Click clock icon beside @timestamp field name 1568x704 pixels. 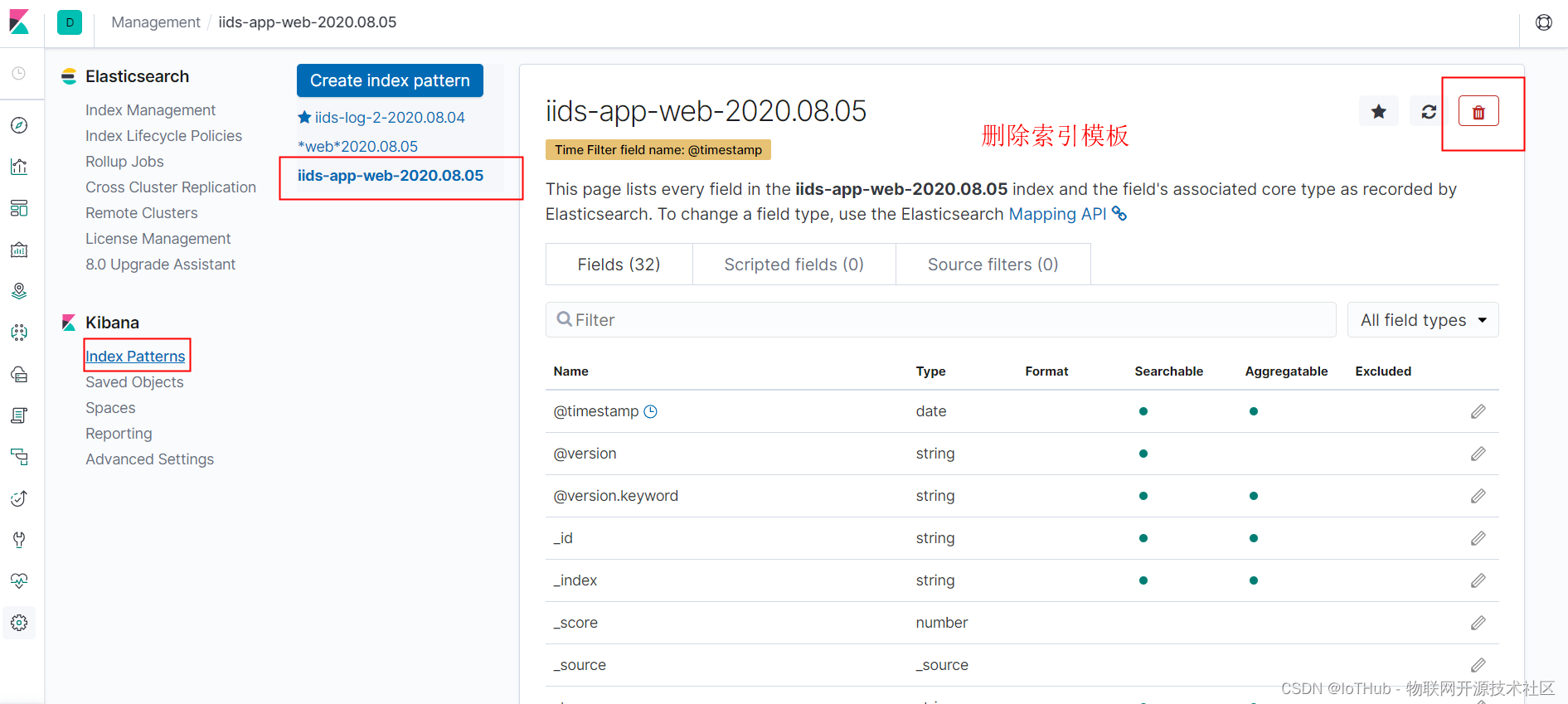point(651,411)
